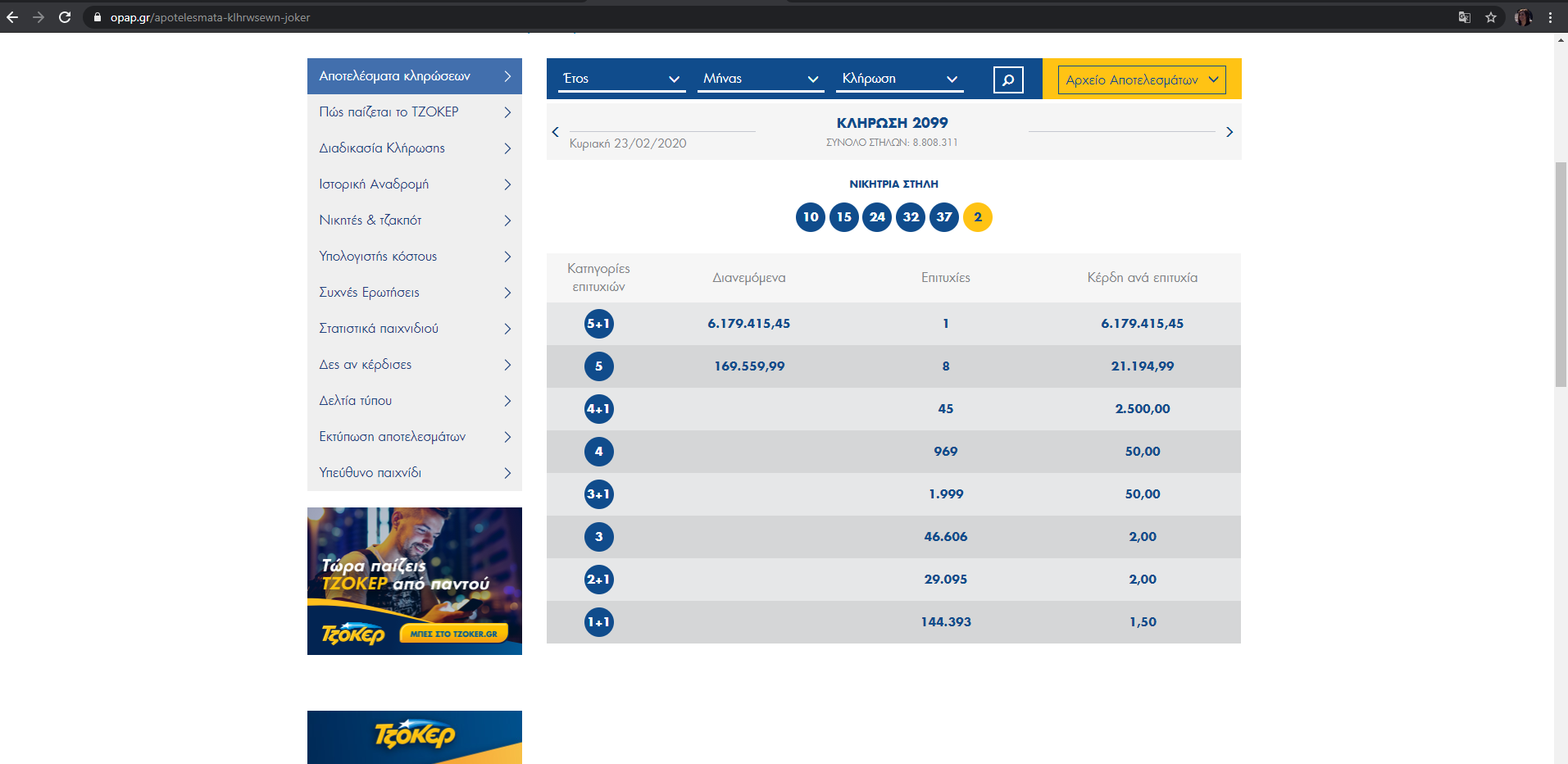Image resolution: width=1568 pixels, height=764 pixels.
Task: Click the browser address bar URL
Action: click(x=210, y=17)
